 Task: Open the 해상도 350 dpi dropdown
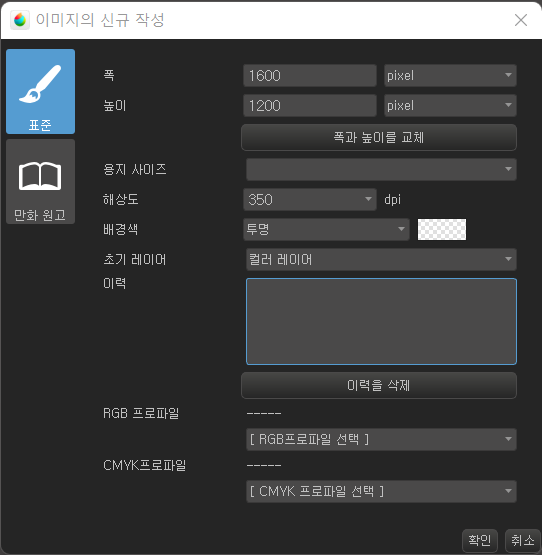(x=310, y=199)
